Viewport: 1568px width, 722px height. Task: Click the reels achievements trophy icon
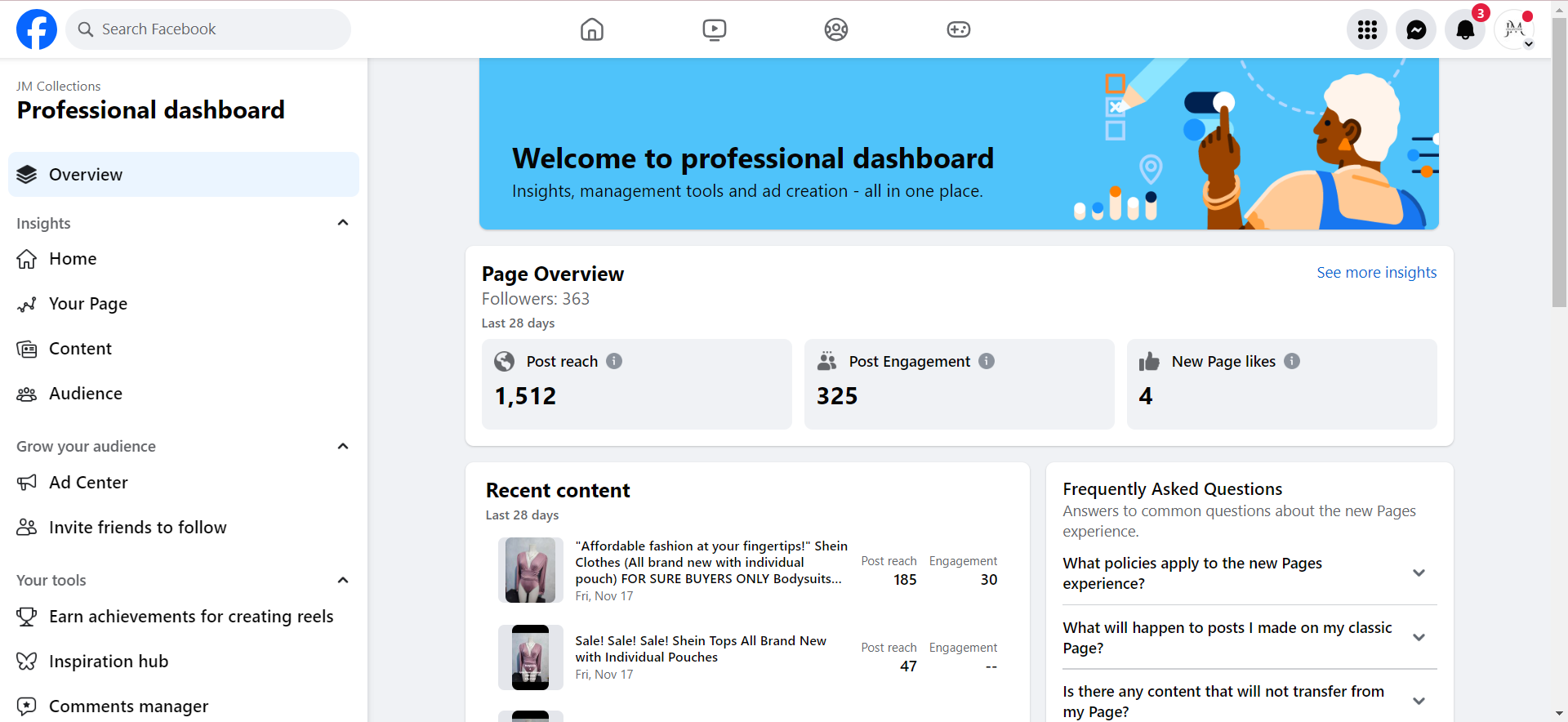27,617
